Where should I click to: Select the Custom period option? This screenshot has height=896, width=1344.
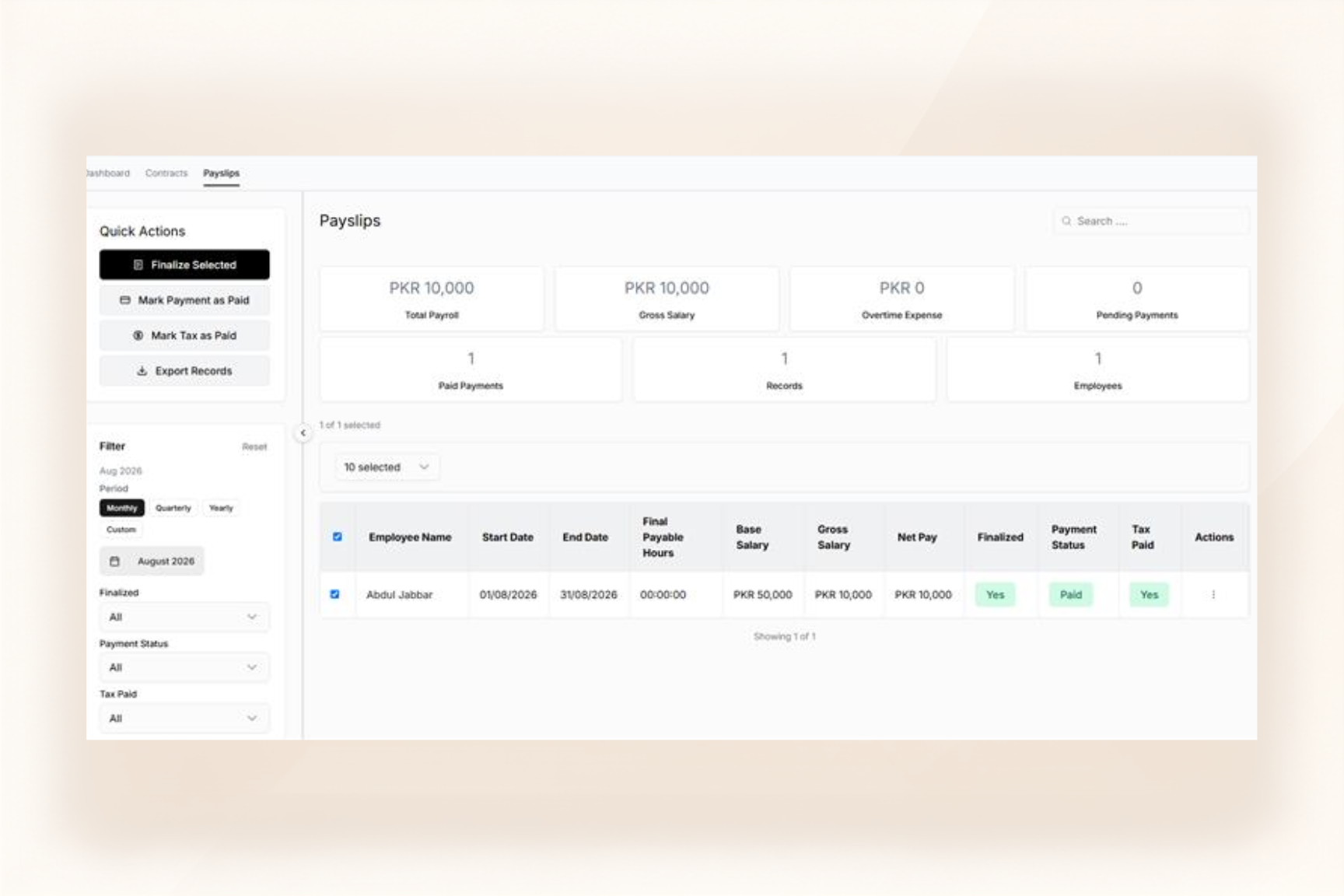tap(121, 530)
